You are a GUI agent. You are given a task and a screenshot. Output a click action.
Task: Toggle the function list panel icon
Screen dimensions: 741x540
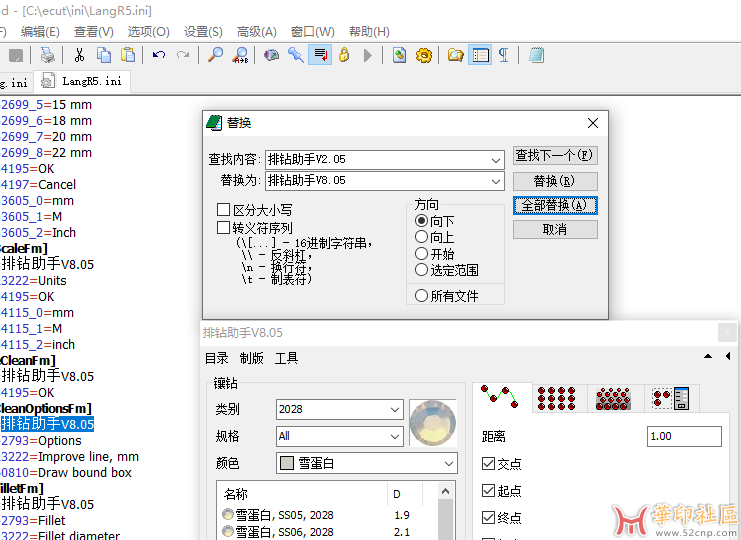click(x=480, y=55)
